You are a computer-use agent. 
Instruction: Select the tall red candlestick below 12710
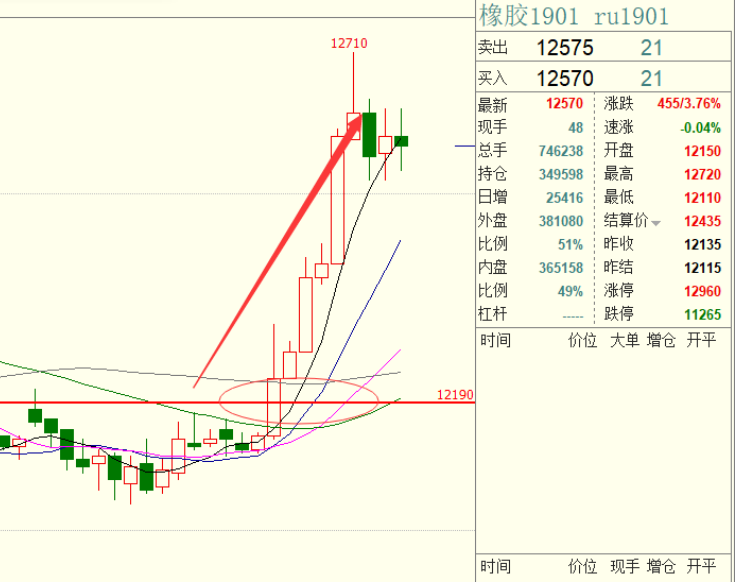pos(338,200)
